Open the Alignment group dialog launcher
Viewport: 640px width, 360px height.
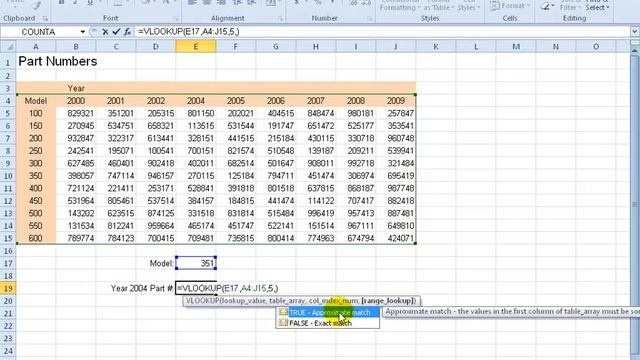(280, 19)
